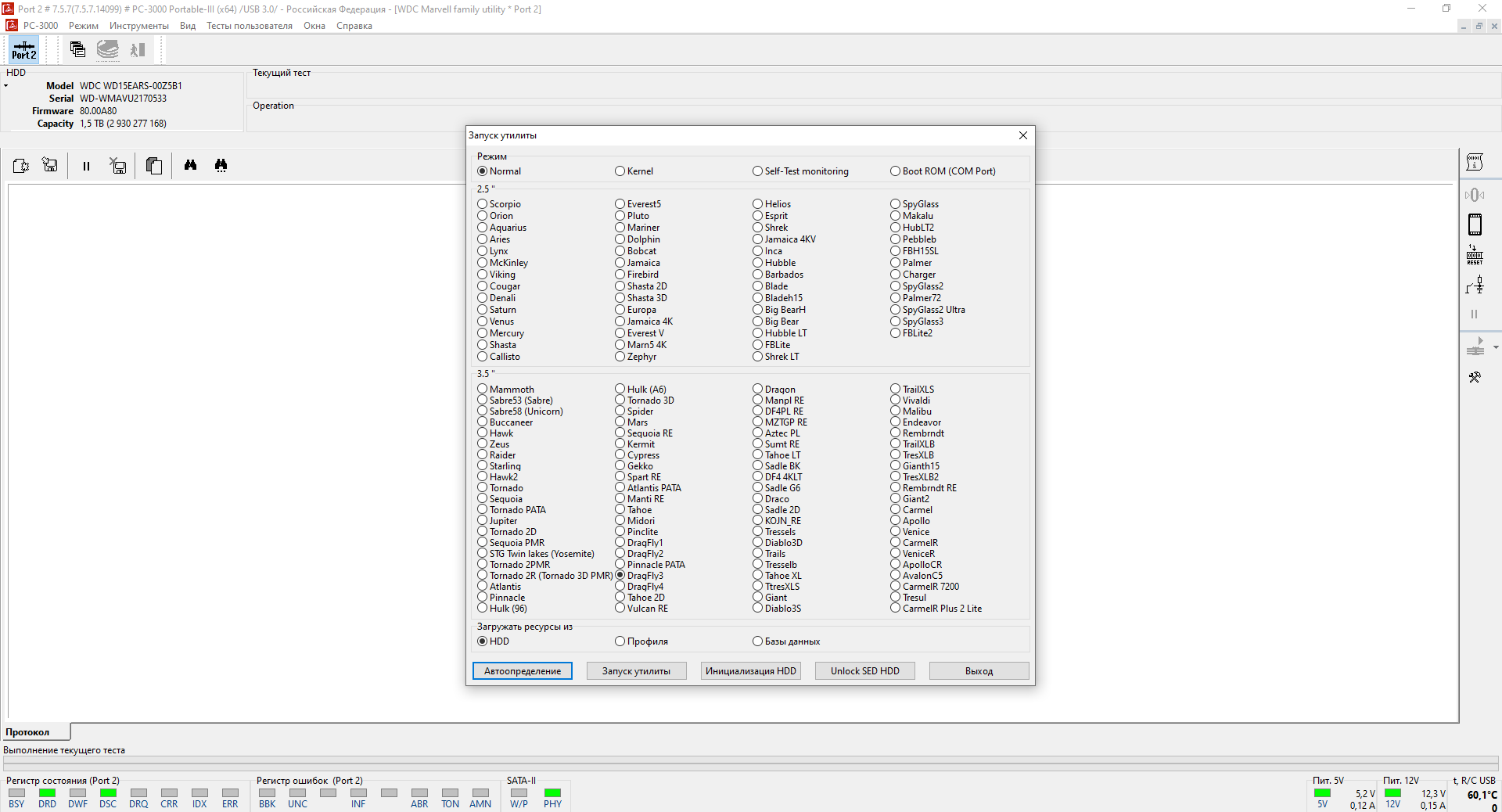The image size is (1502, 812).
Task: Select the Mammoth 3.5" family
Action: tap(506, 390)
